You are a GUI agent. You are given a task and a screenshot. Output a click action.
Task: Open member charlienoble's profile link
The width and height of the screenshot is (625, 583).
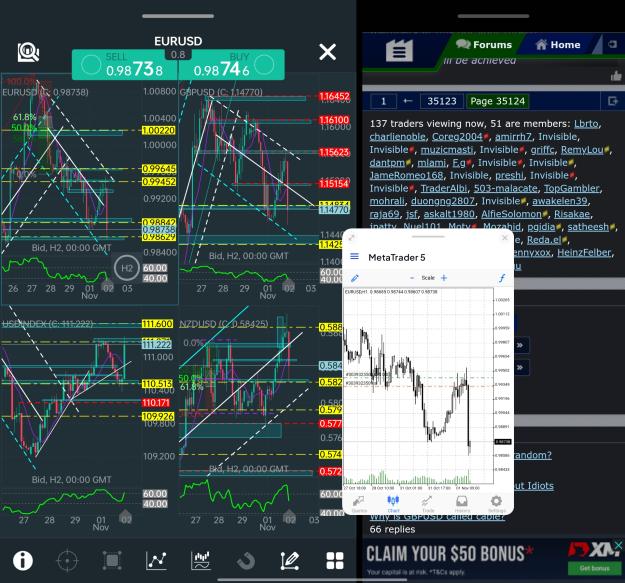click(397, 137)
